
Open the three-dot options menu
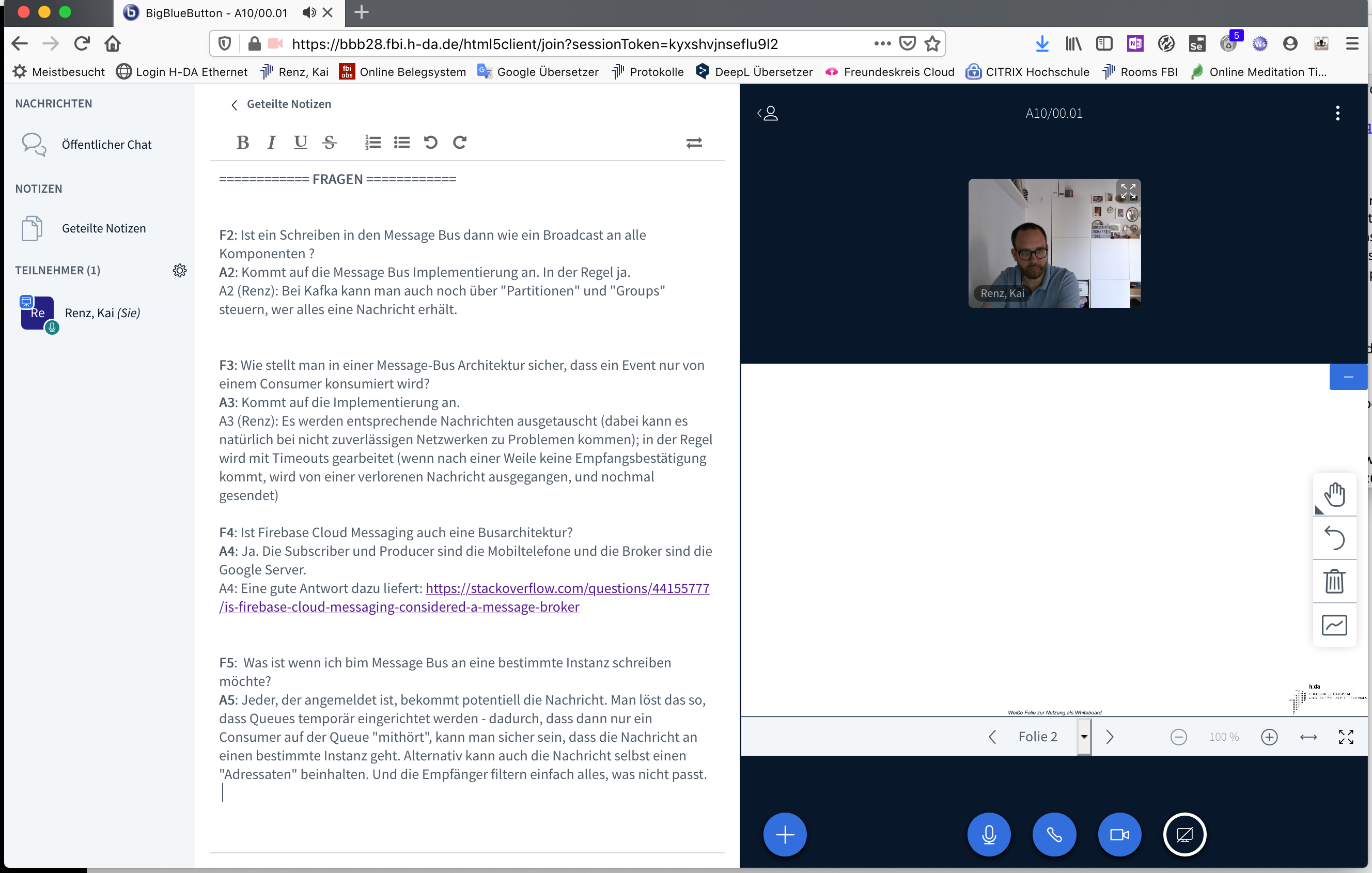(x=1337, y=113)
